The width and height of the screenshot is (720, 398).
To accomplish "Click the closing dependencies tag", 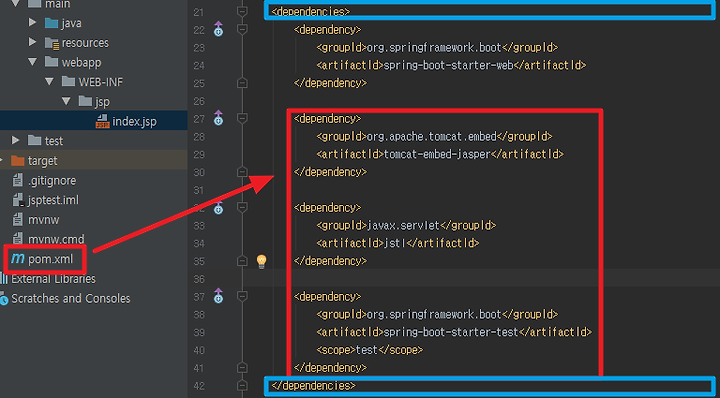I will [314, 386].
